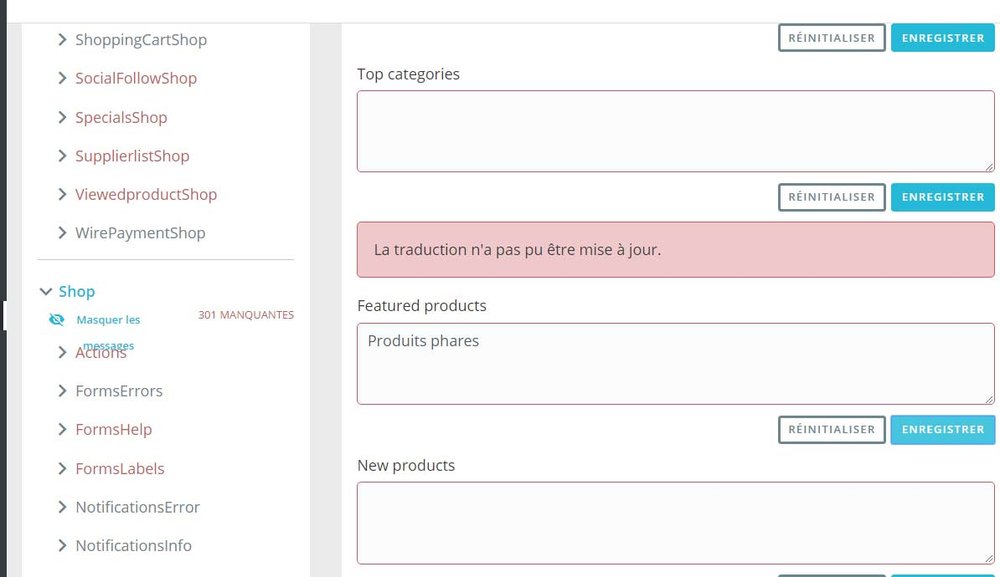Save the Featured products translation

(942, 429)
